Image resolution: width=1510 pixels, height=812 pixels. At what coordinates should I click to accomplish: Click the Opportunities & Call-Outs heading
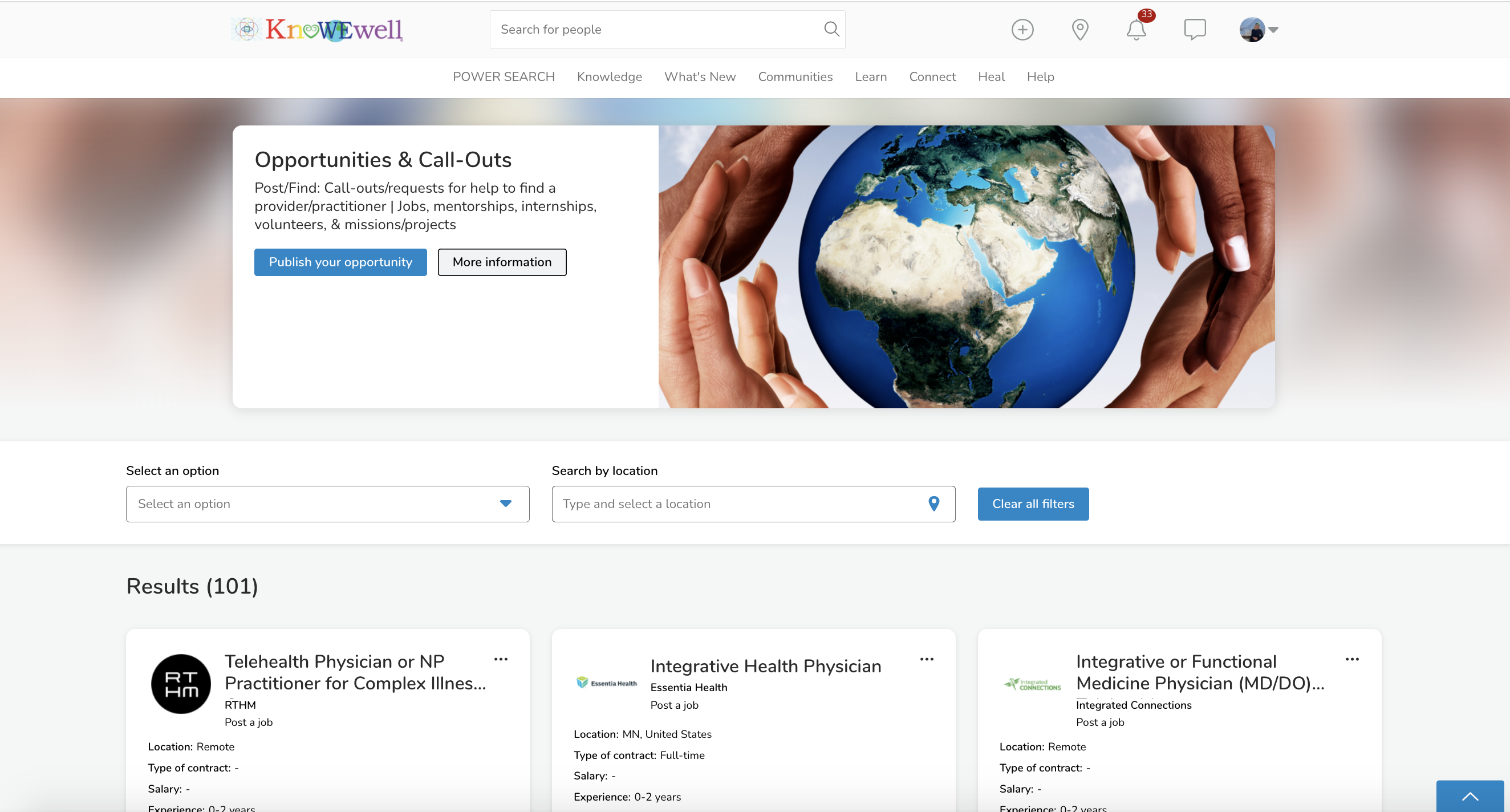pyautogui.click(x=383, y=160)
